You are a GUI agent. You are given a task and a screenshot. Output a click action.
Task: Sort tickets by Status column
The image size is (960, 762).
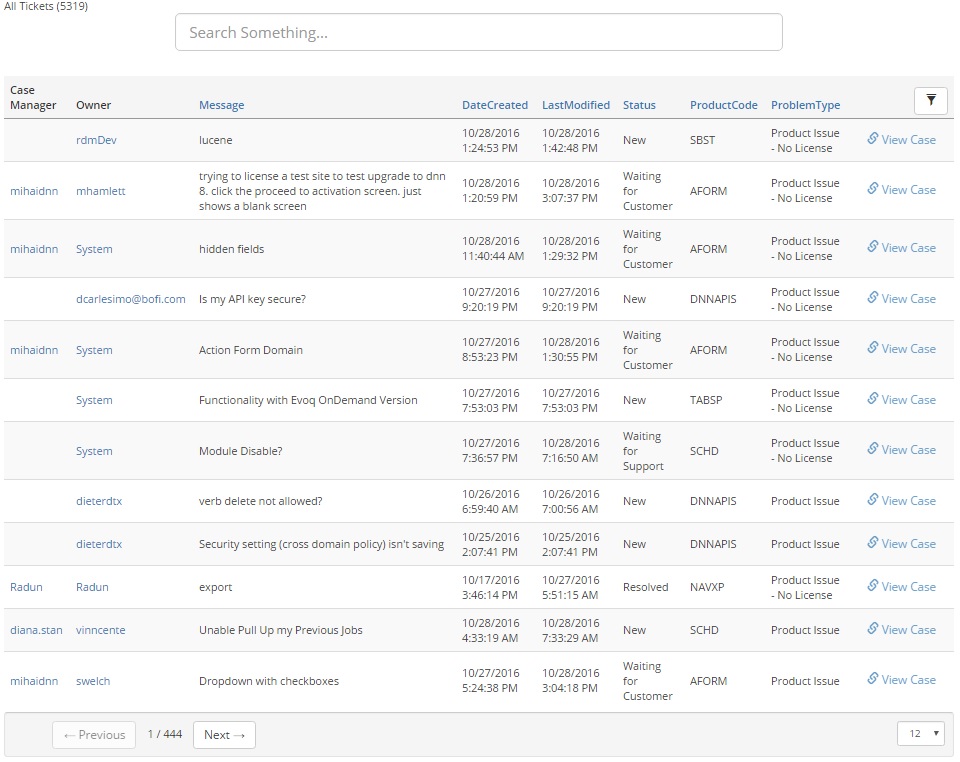(x=639, y=105)
